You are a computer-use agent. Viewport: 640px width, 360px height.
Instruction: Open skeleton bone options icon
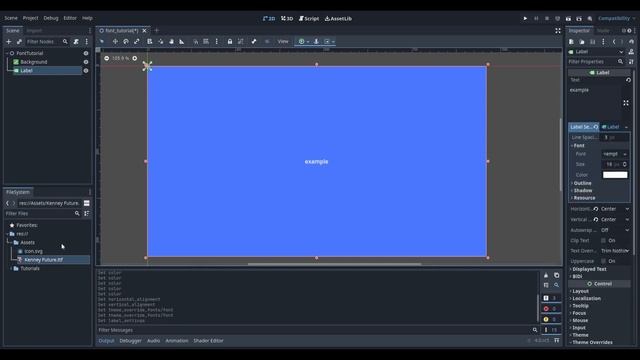click(x=253, y=41)
